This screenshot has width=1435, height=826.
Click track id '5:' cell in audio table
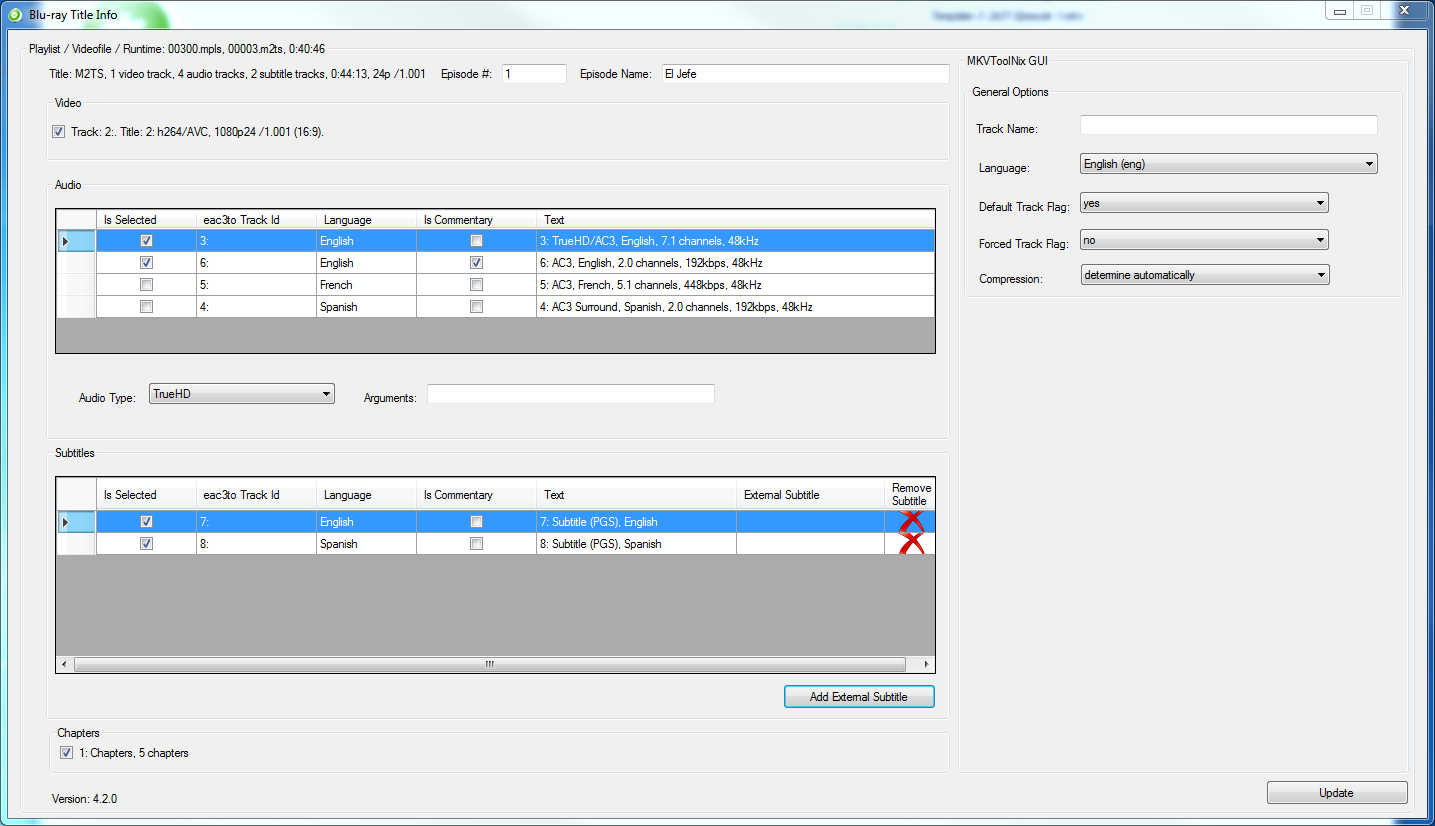[x=256, y=285]
